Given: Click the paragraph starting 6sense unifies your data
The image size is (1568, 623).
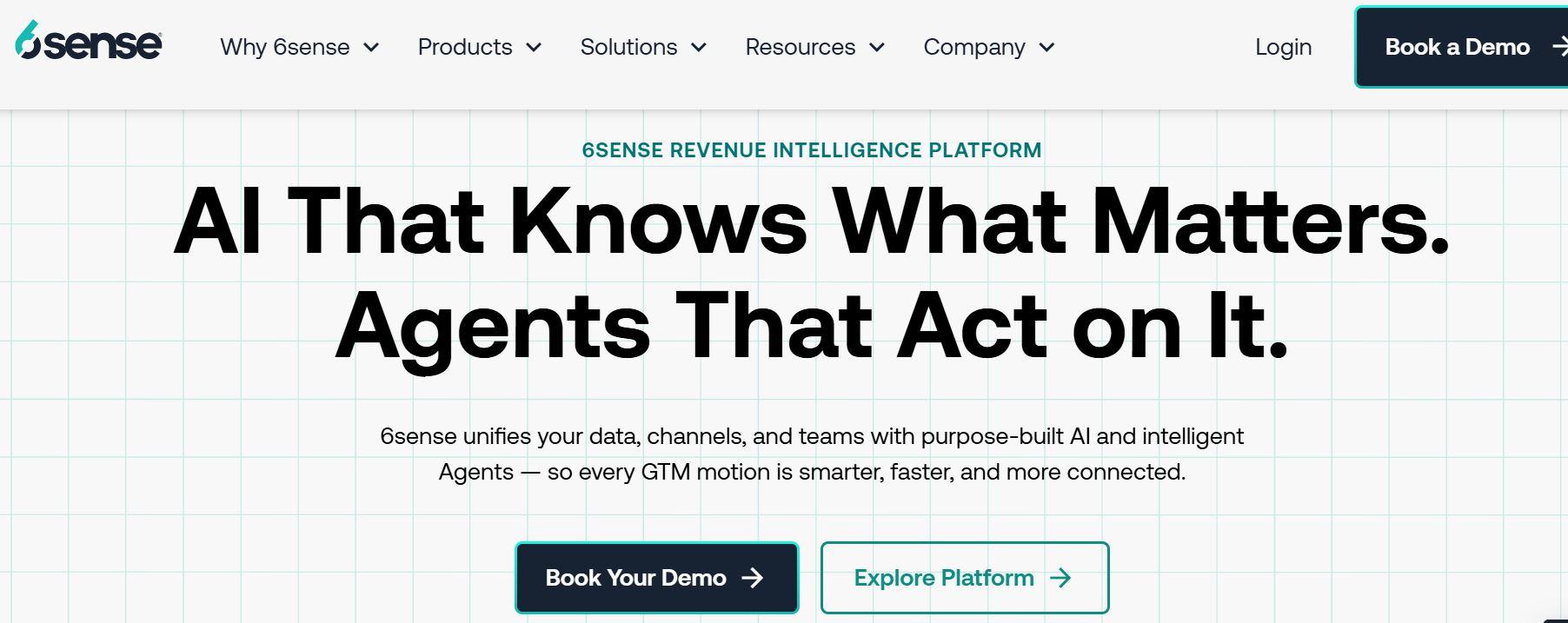Looking at the screenshot, I should click(812, 454).
